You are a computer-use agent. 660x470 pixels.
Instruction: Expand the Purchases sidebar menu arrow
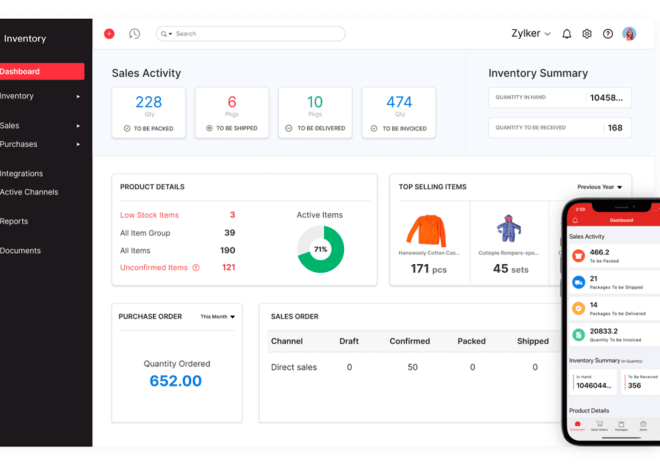pyautogui.click(x=78, y=144)
